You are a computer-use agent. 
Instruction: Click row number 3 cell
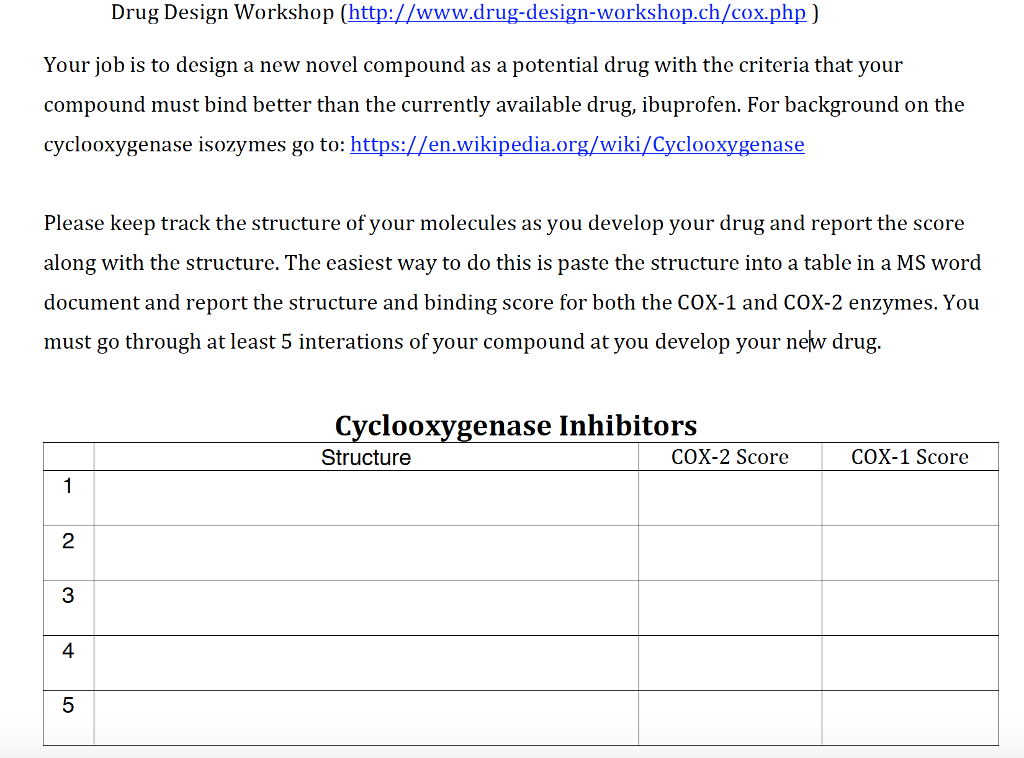[69, 608]
